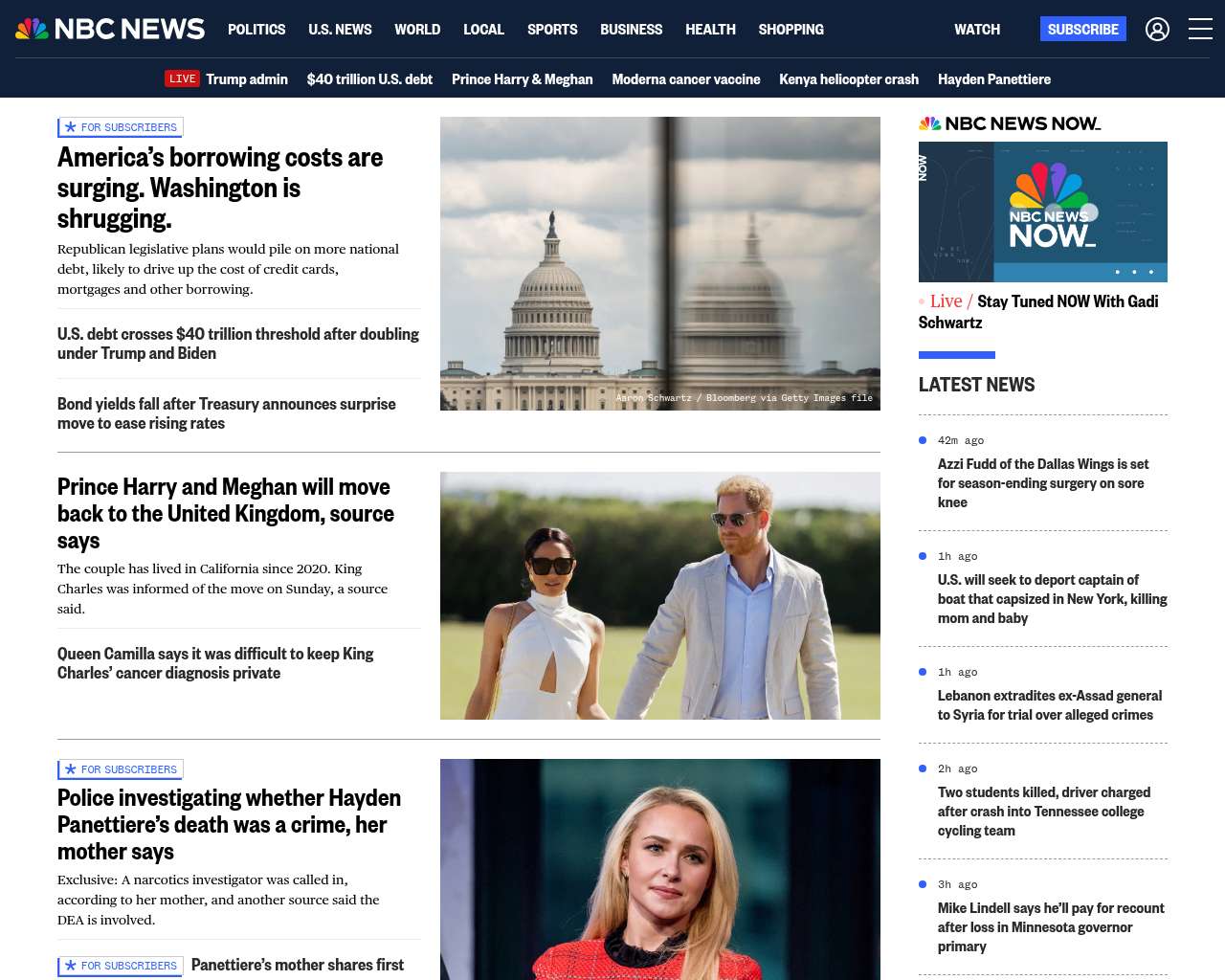Click the Latest News section heading
Image resolution: width=1225 pixels, height=980 pixels.
977,385
